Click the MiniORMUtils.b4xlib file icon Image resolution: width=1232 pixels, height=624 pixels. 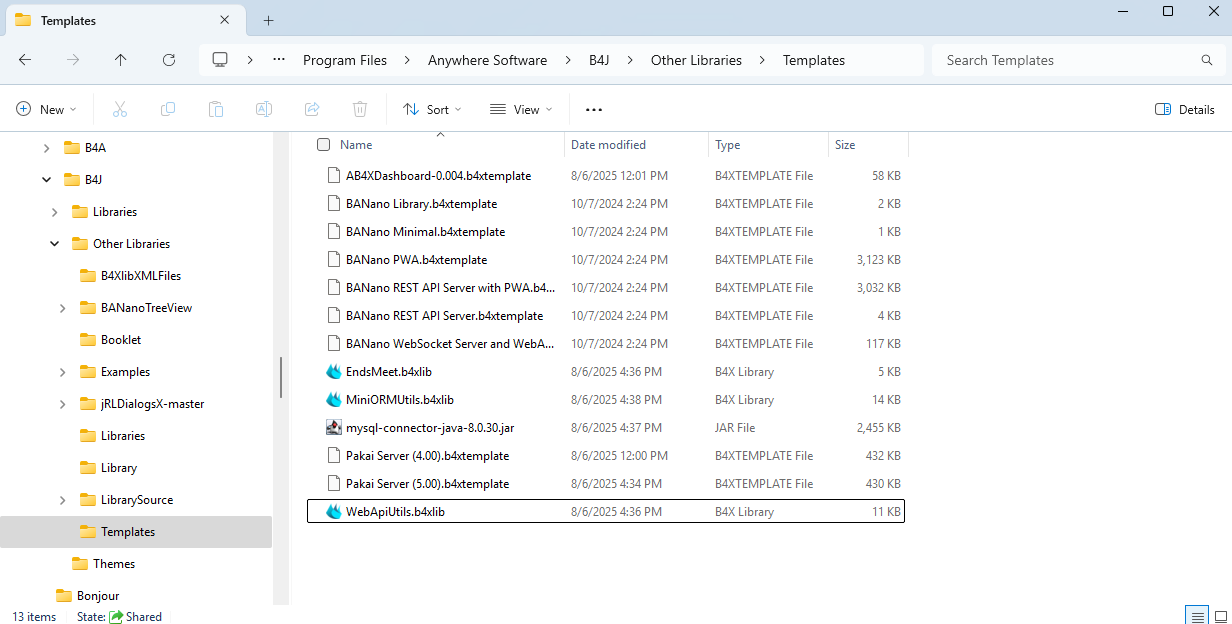[x=334, y=399]
